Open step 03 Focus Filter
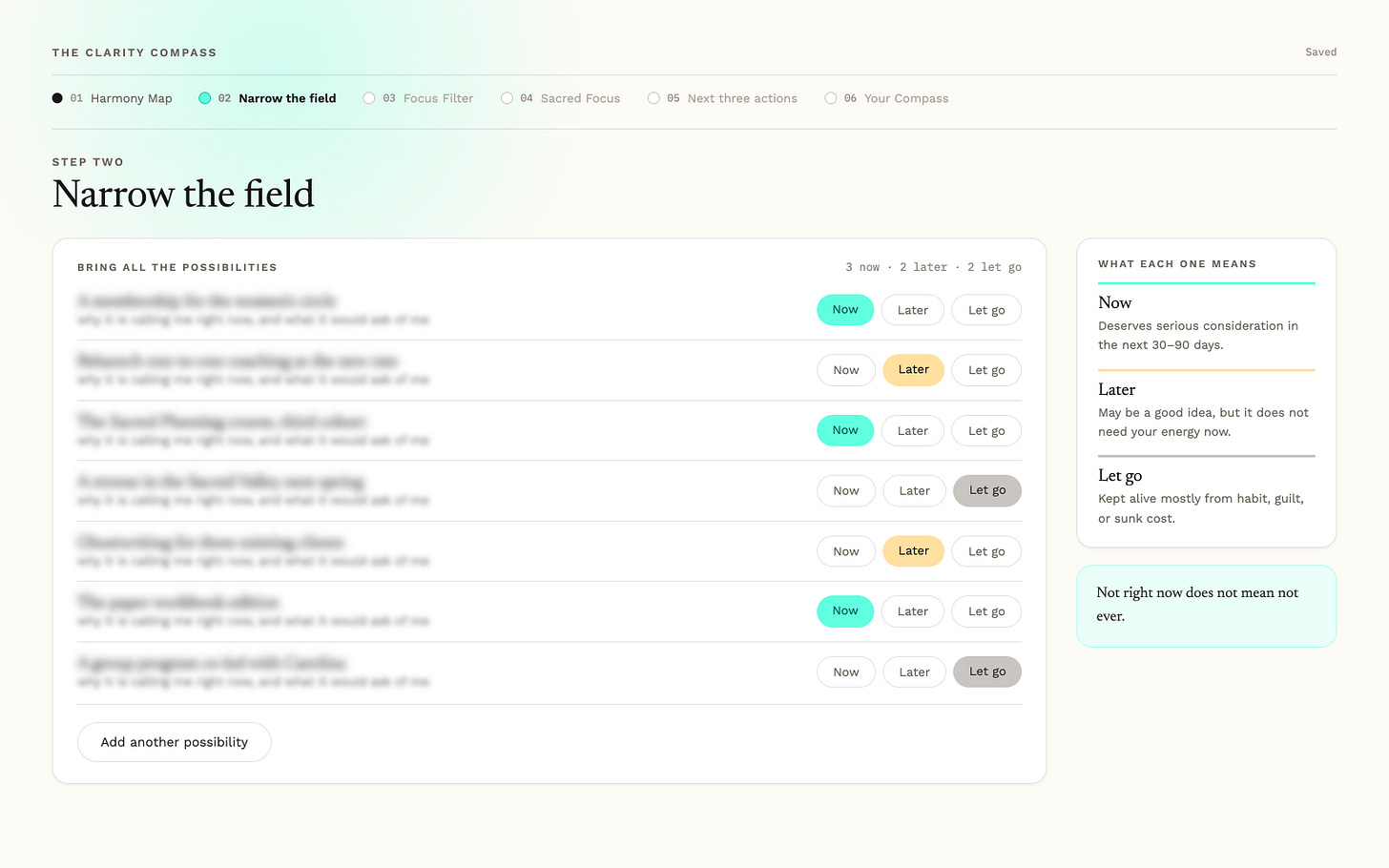 pos(418,98)
